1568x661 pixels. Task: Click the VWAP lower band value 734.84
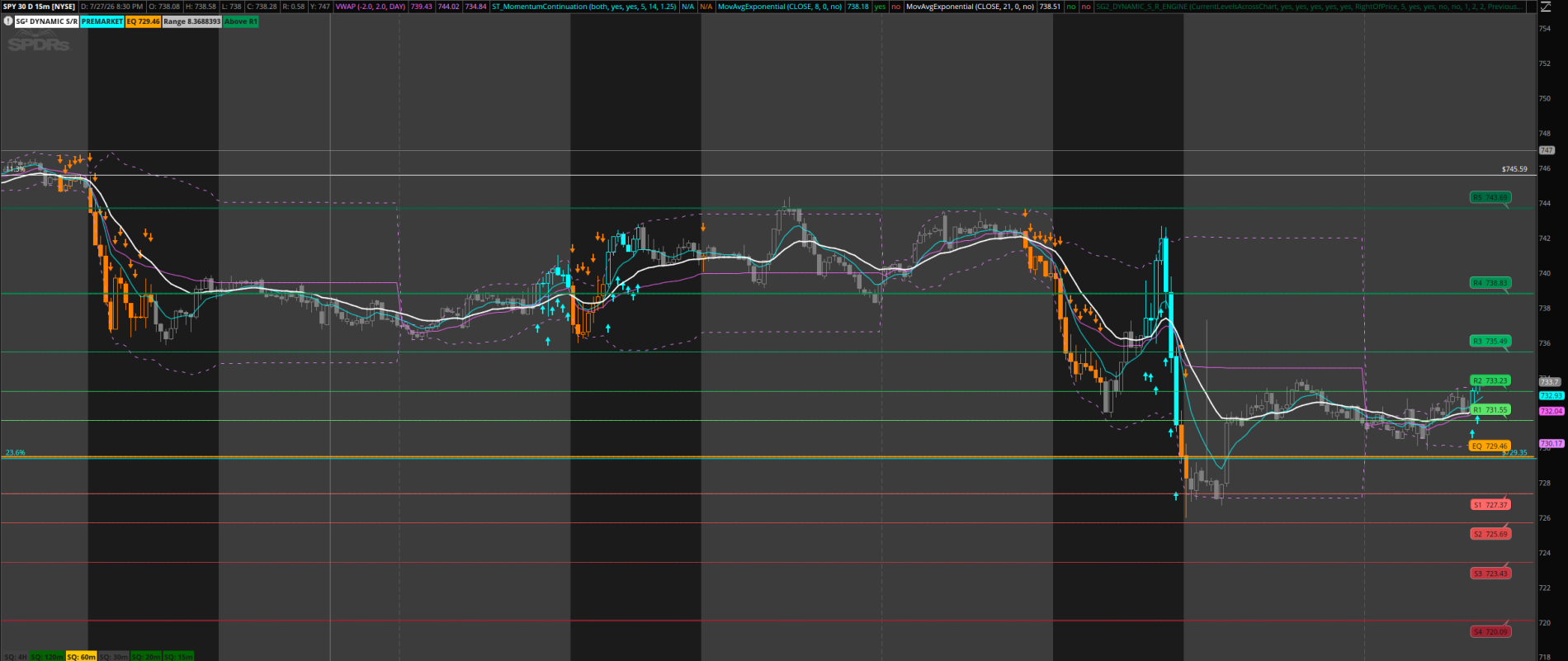pos(475,7)
